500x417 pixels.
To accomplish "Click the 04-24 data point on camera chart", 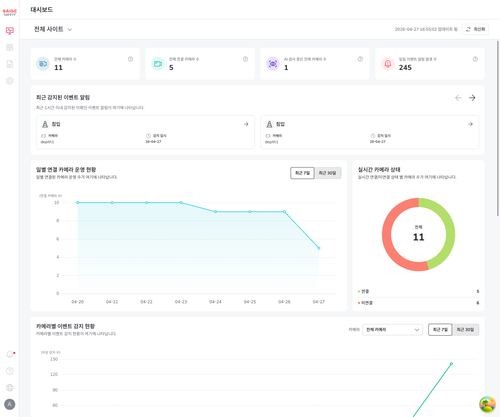I will tap(215, 212).
